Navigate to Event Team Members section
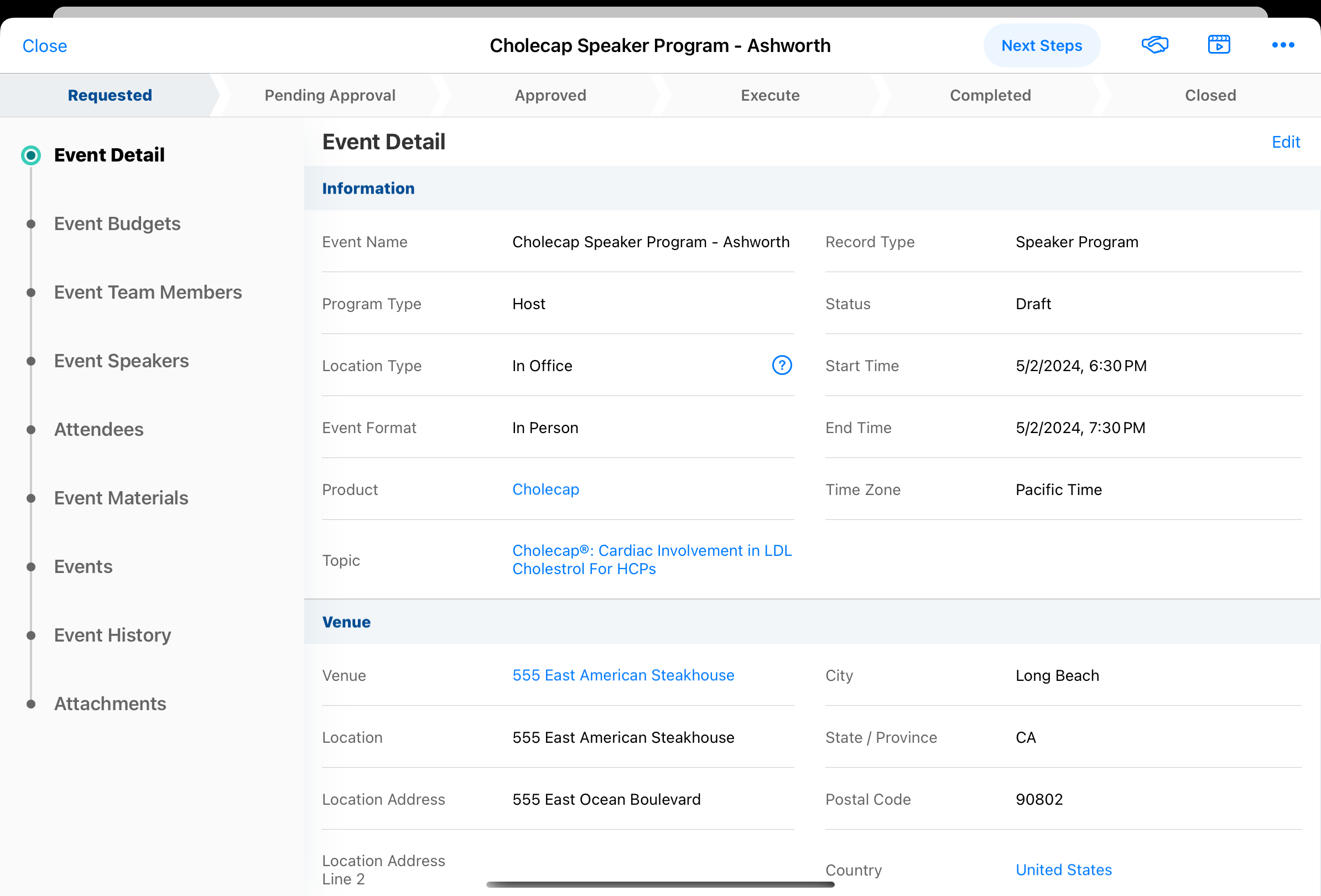 148,292
